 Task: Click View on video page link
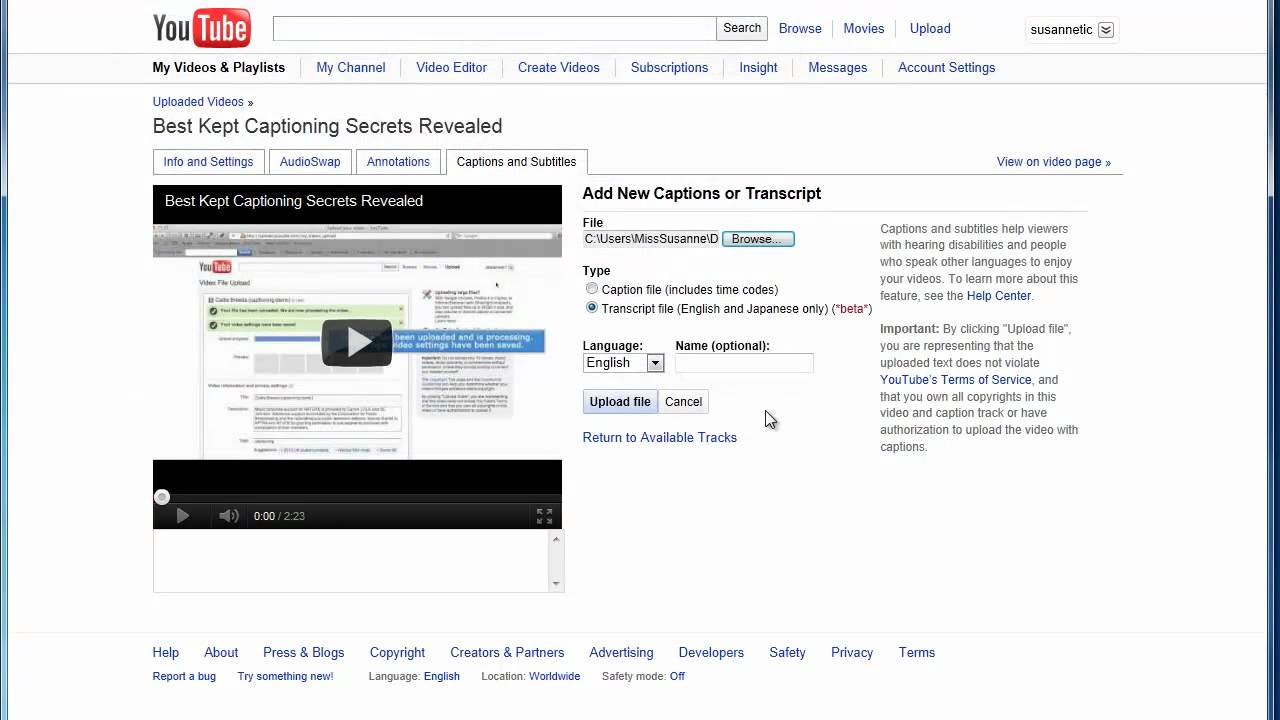click(x=1053, y=162)
